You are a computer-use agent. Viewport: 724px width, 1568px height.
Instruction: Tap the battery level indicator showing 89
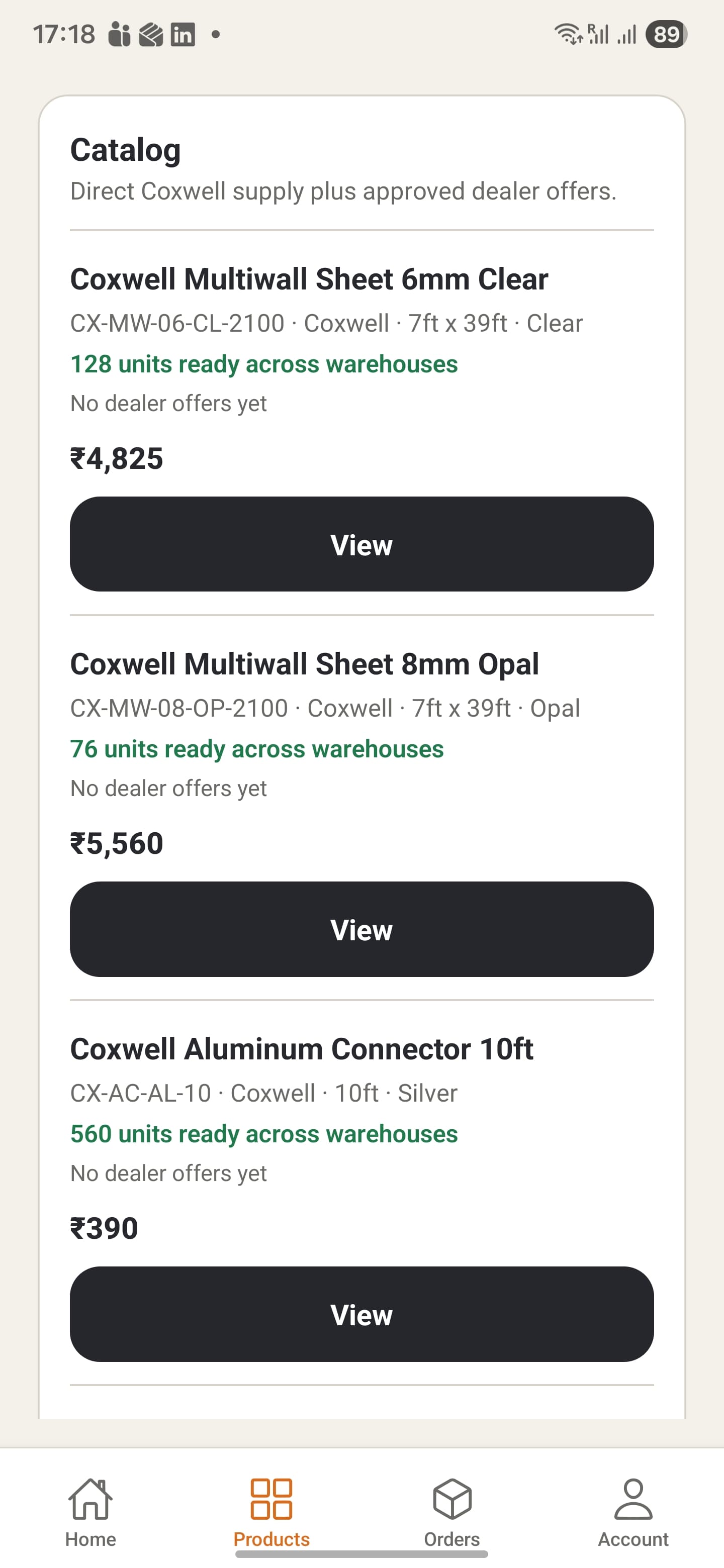[x=665, y=35]
